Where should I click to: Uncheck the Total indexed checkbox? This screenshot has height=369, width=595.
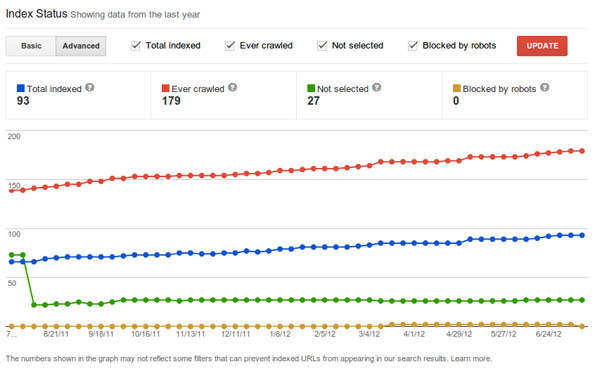click(135, 46)
